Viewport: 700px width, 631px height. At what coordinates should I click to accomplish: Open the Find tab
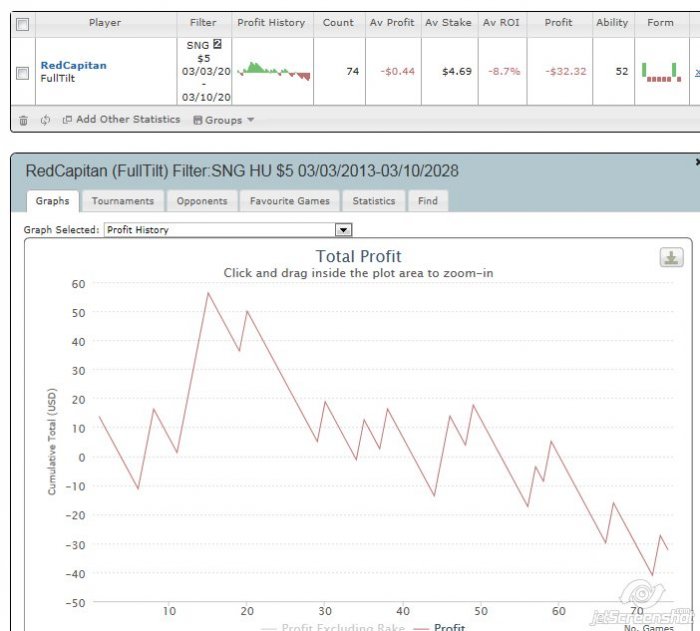(428, 201)
